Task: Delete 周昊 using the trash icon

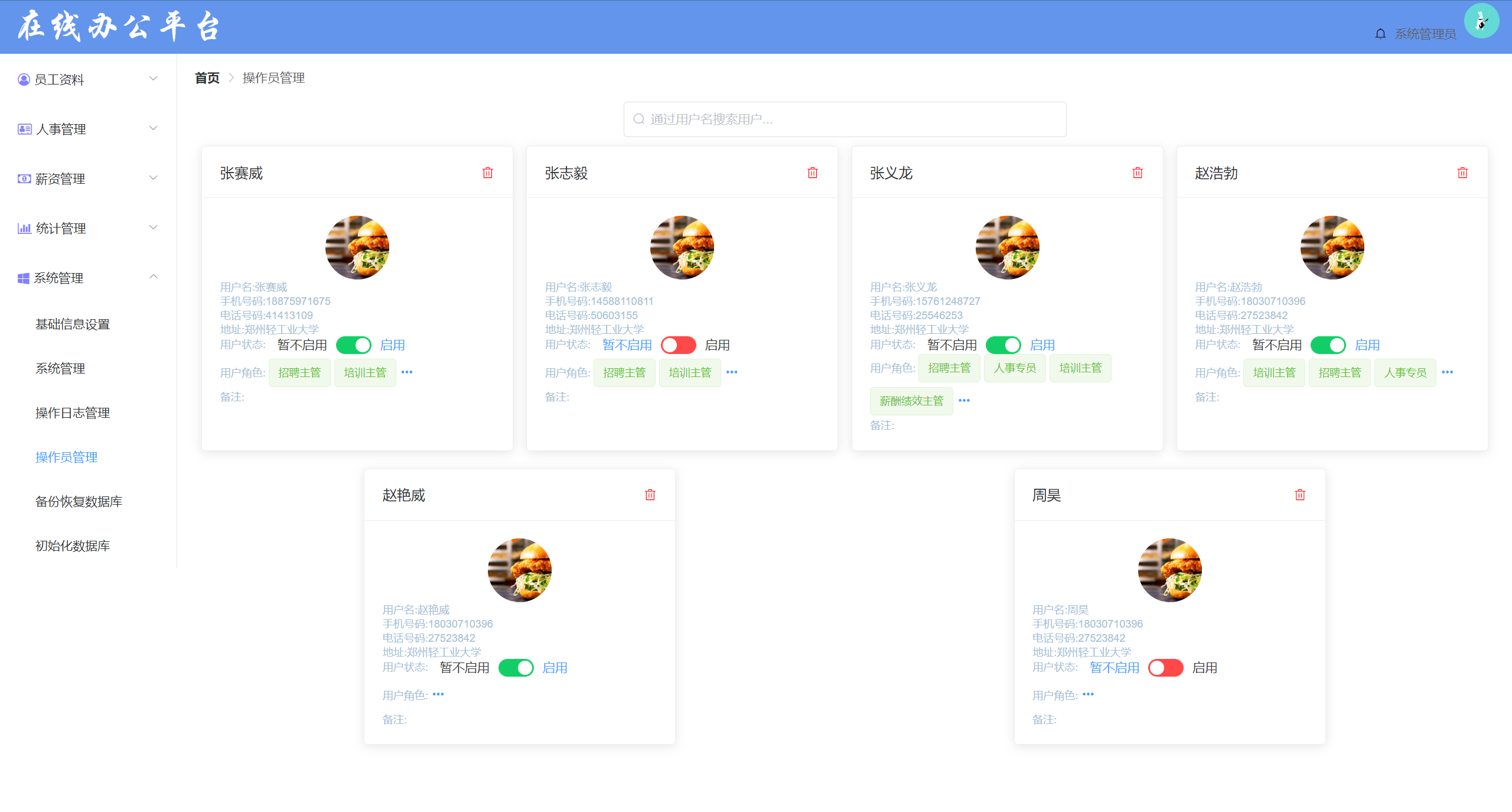Action: (1299, 495)
